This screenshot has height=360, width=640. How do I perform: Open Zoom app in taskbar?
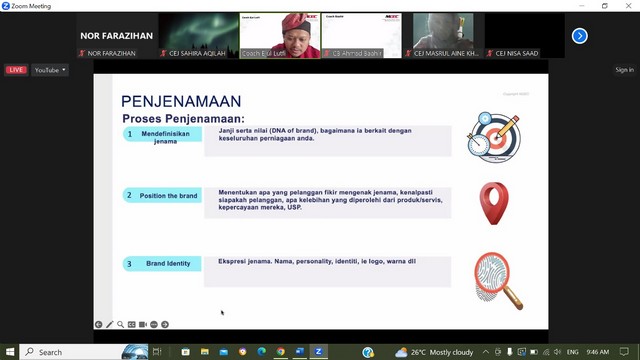pyautogui.click(x=319, y=352)
